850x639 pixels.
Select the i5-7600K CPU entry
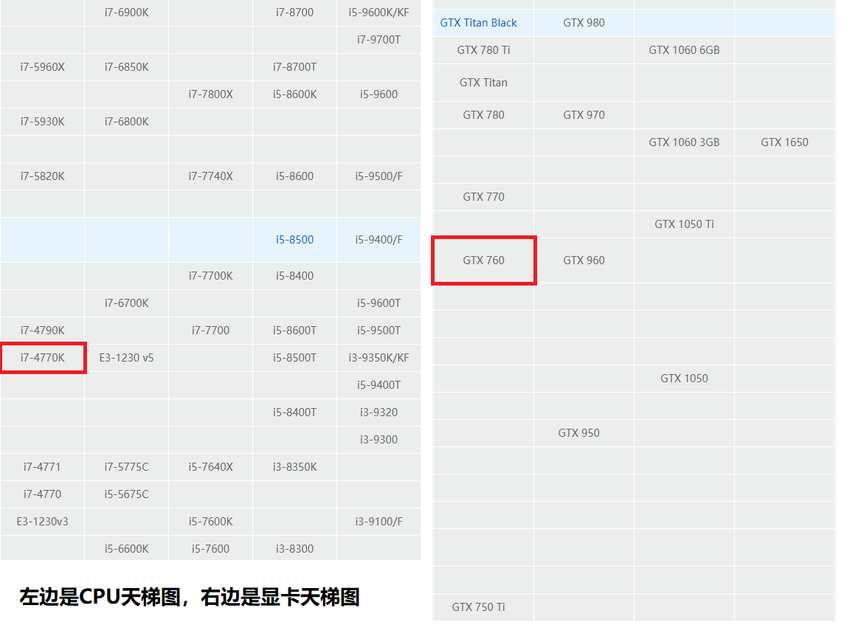(x=210, y=521)
